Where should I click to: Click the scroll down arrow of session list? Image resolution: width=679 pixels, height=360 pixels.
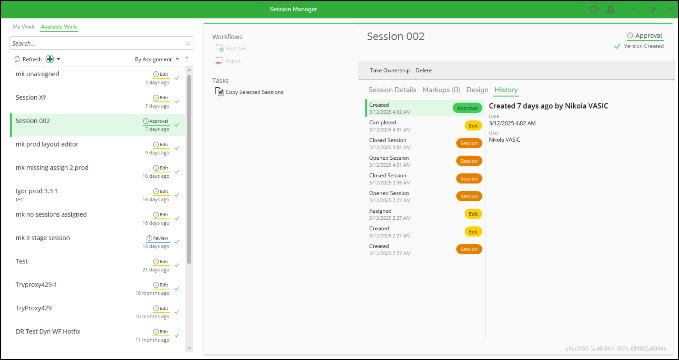tap(189, 348)
